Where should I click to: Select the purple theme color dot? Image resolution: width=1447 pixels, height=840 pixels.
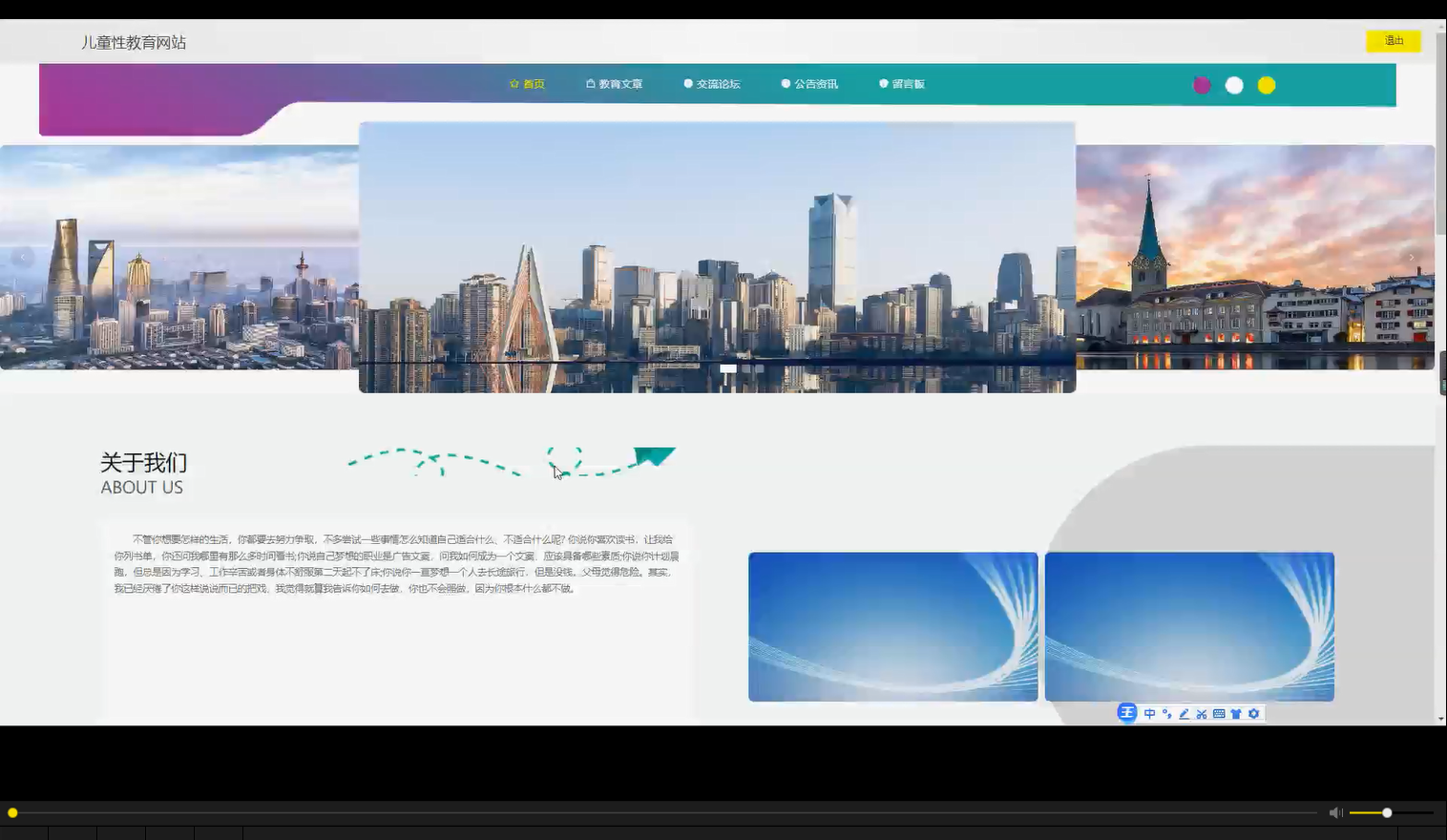pos(1202,85)
